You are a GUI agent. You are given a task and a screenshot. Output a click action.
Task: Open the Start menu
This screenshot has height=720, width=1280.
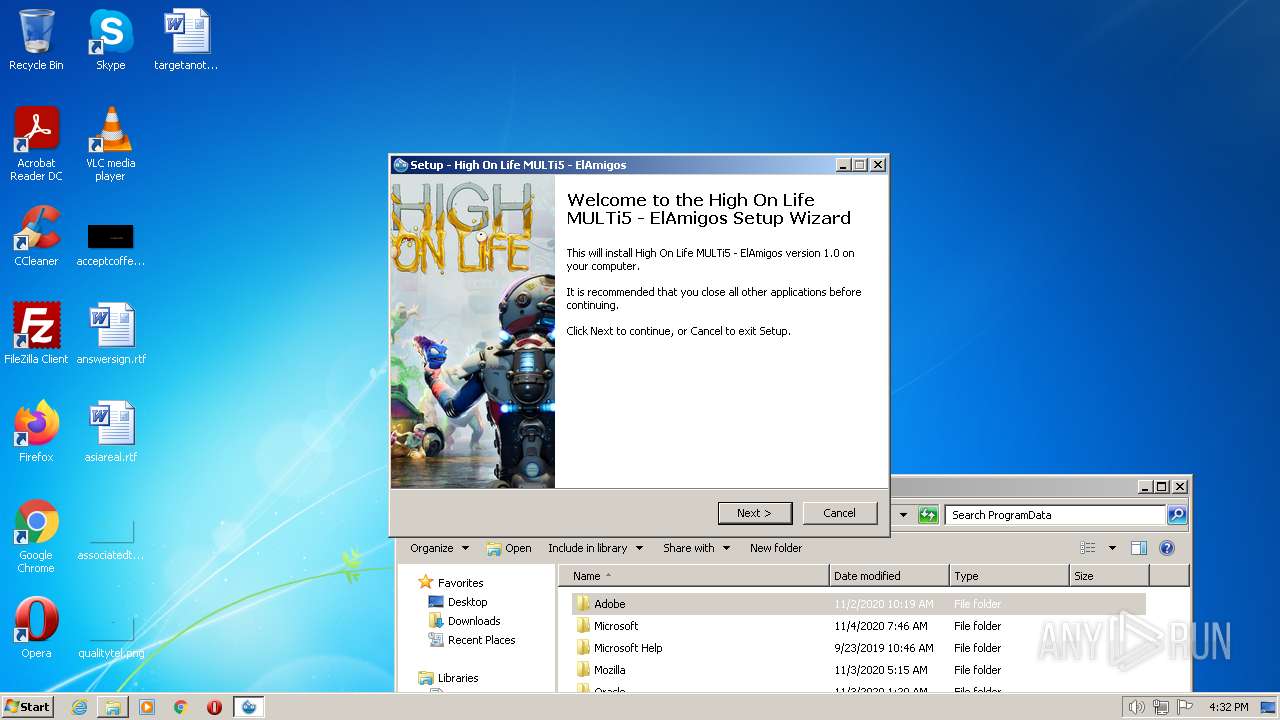coord(27,707)
